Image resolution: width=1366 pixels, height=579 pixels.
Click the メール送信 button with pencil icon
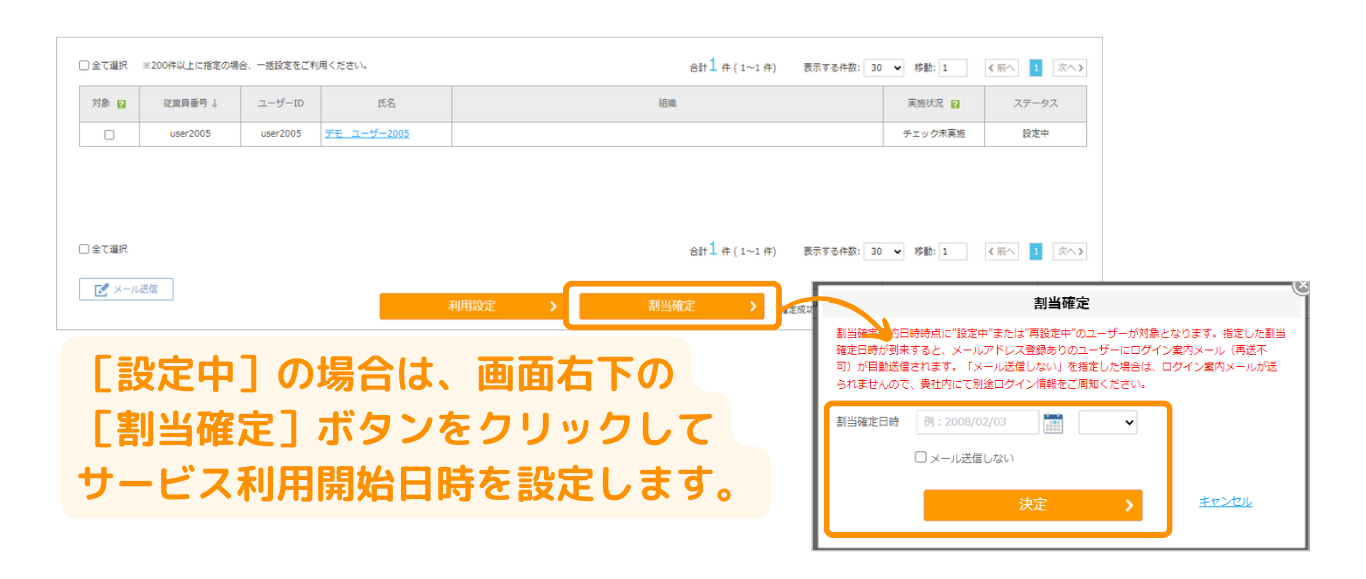click(x=126, y=290)
